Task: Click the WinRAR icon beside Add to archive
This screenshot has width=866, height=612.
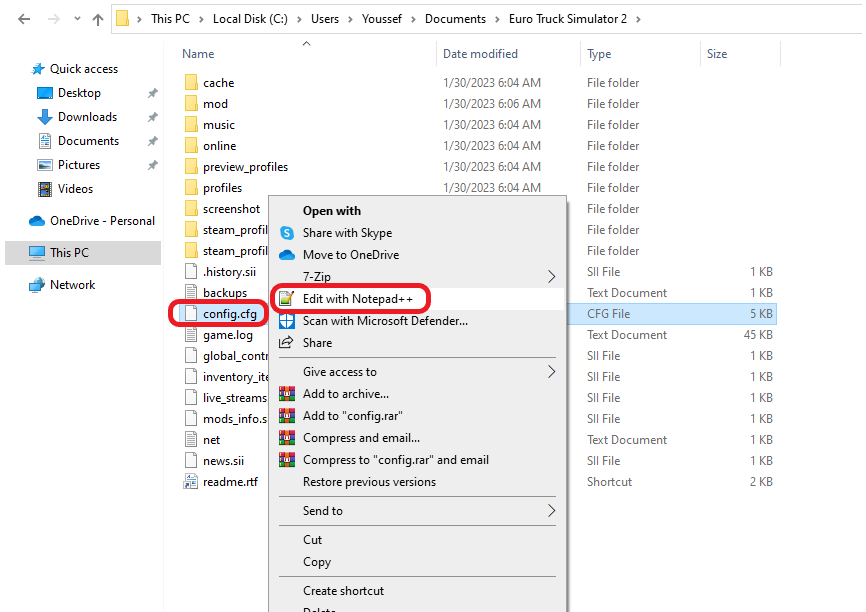Action: pos(287,394)
